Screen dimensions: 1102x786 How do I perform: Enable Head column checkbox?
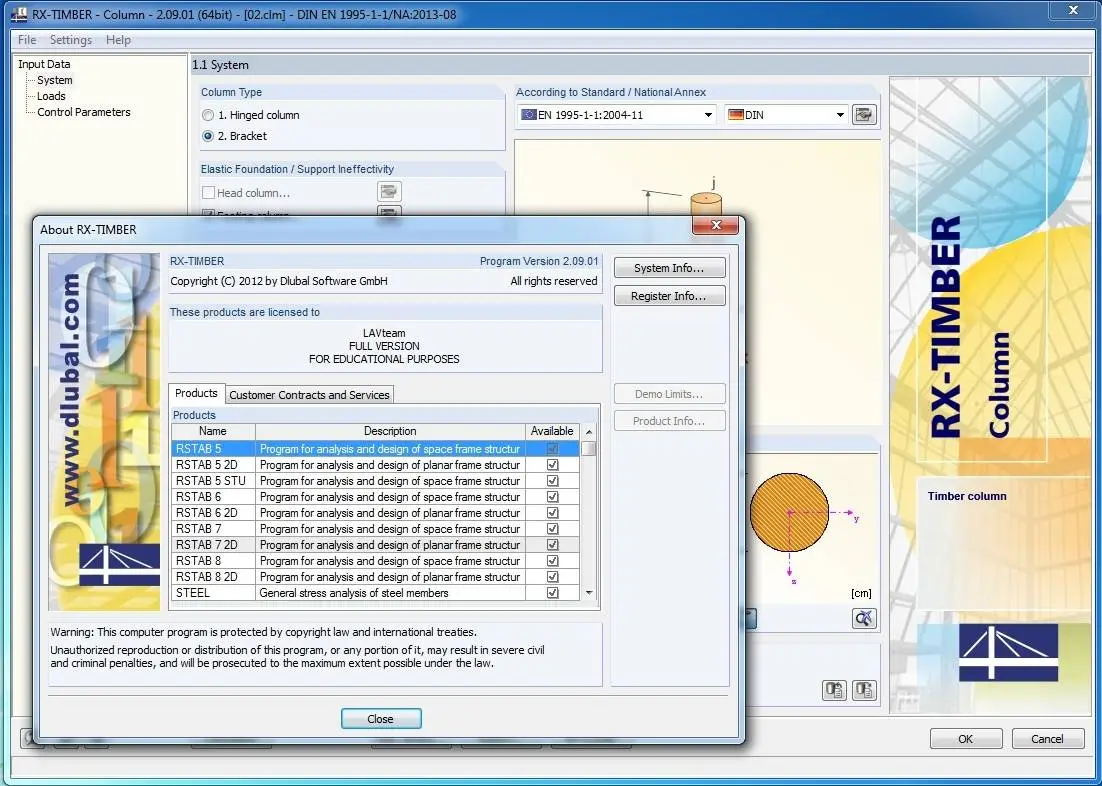(208, 193)
